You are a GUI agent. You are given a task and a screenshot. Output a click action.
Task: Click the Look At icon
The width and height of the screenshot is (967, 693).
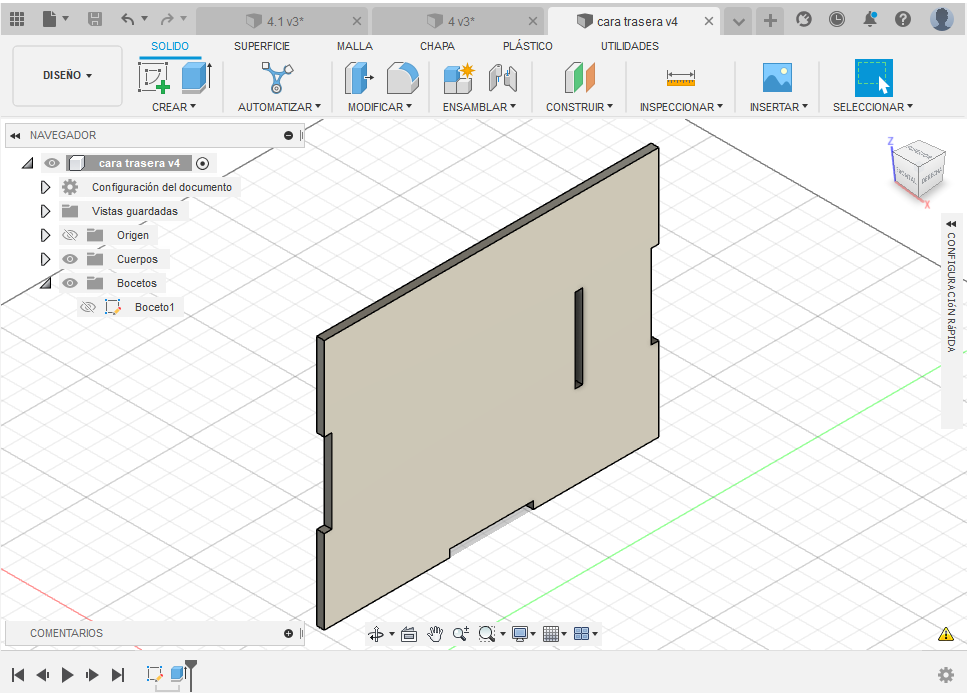point(409,634)
